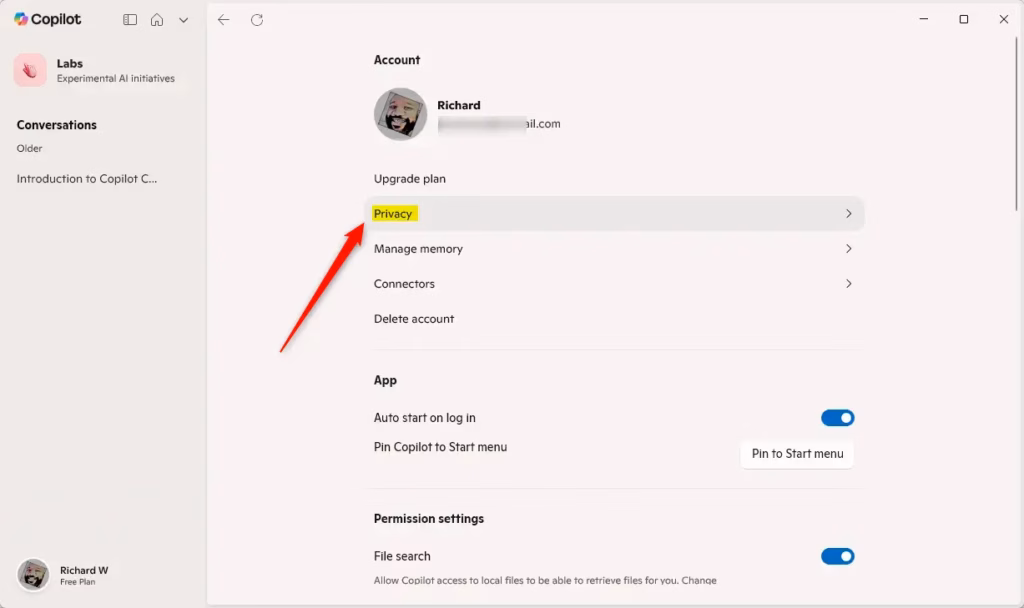Click Richard's account profile picture
The height and width of the screenshot is (608, 1024).
(x=400, y=114)
